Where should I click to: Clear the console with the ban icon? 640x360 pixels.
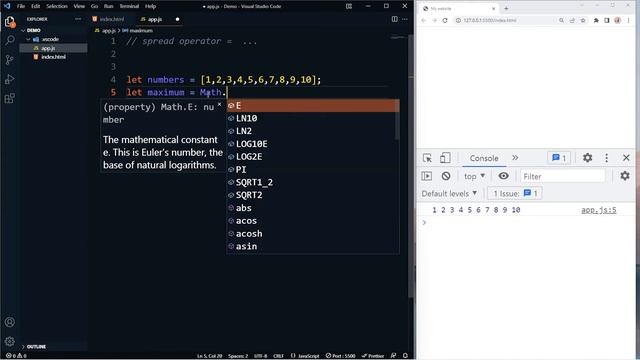446,176
